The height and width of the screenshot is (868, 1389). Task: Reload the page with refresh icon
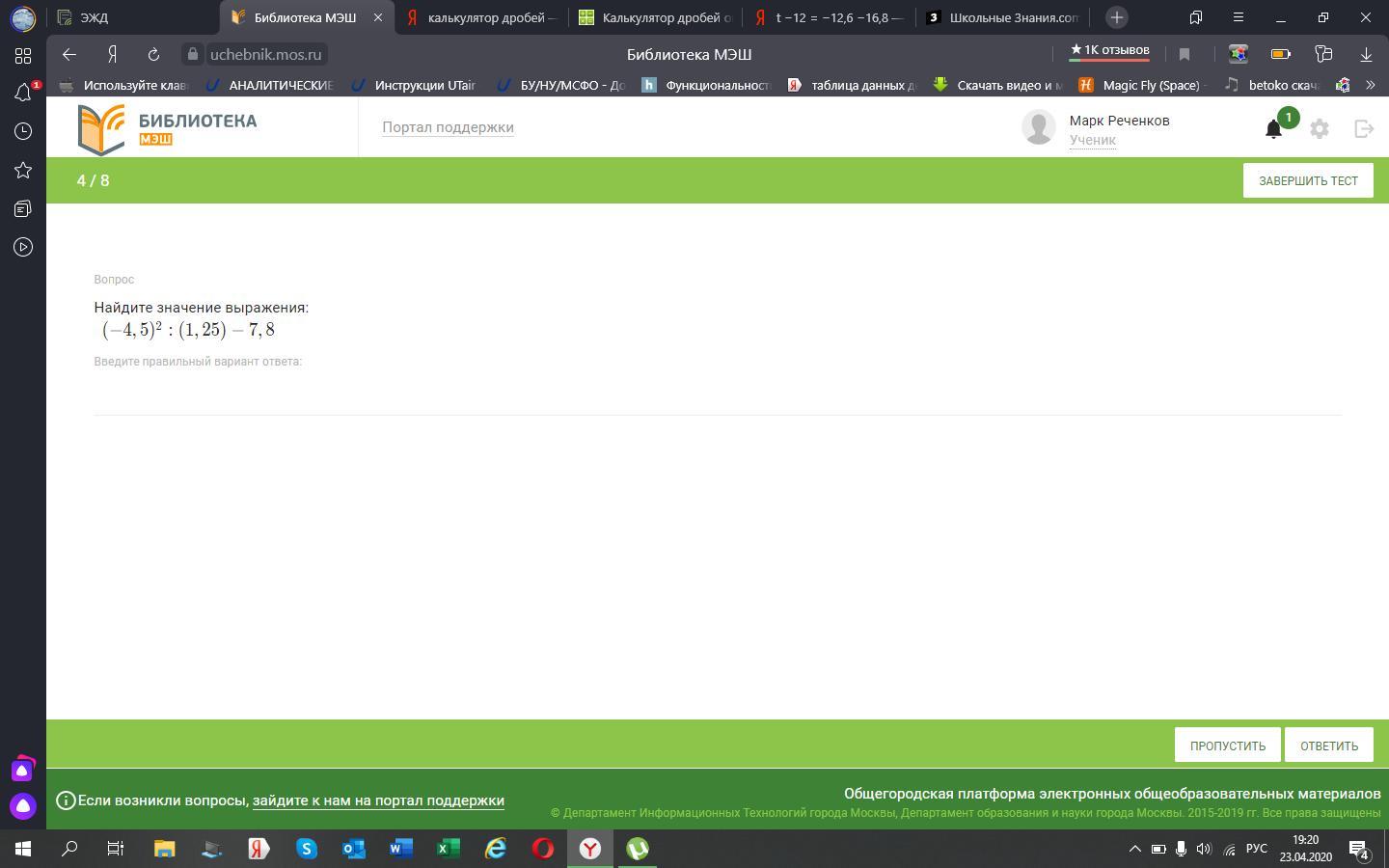153,54
